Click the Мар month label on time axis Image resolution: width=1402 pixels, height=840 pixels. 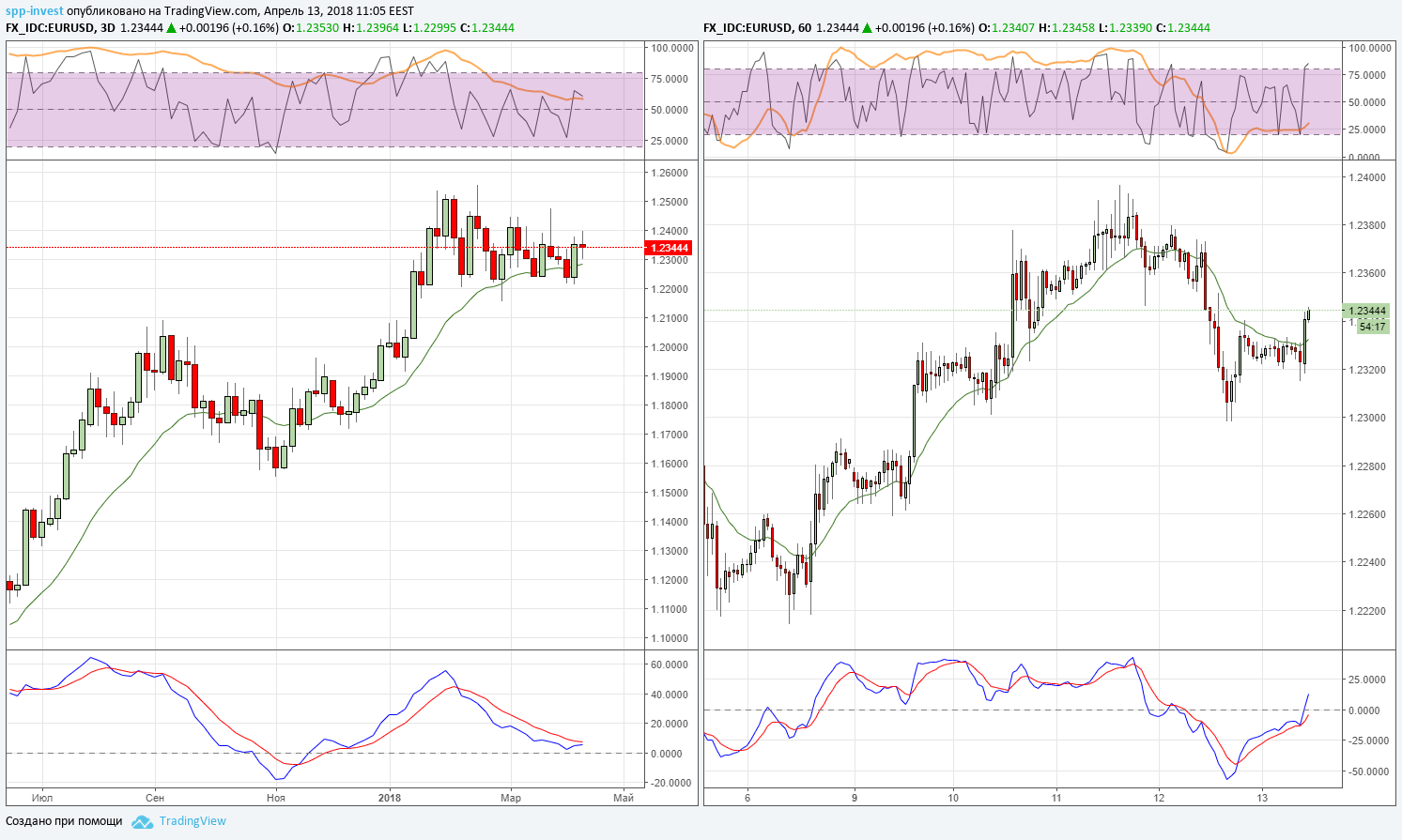coord(511,798)
